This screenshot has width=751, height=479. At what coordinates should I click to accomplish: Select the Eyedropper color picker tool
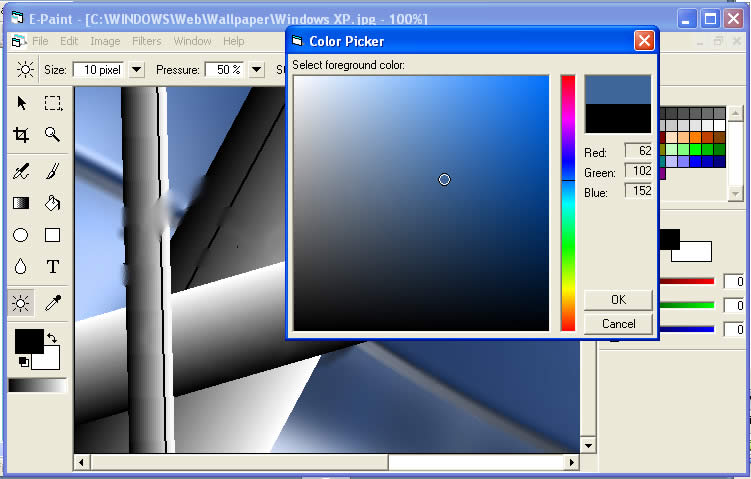[53, 303]
